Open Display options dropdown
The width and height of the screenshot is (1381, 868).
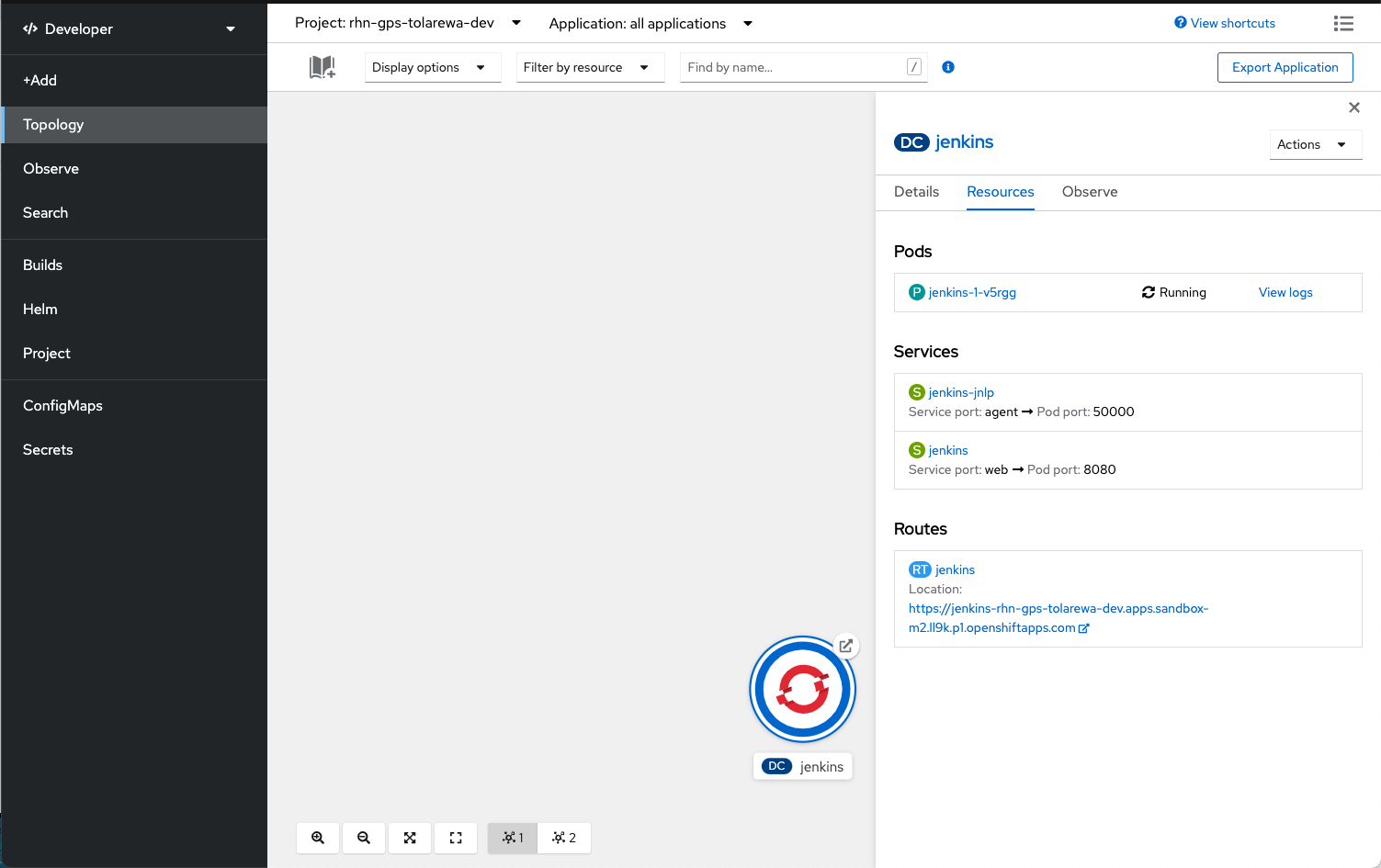coord(433,67)
